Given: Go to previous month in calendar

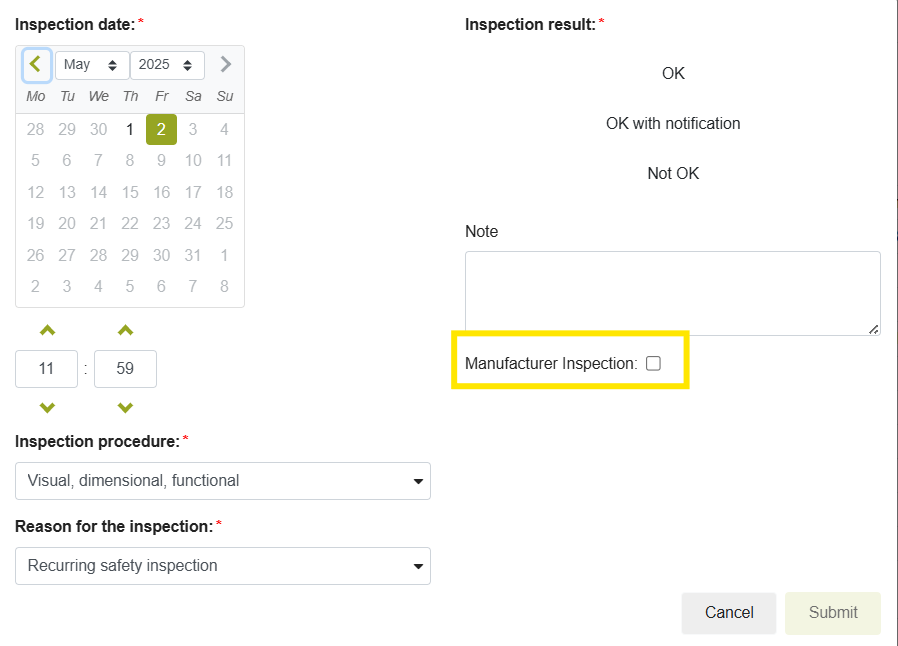Looking at the screenshot, I should (x=36, y=65).
